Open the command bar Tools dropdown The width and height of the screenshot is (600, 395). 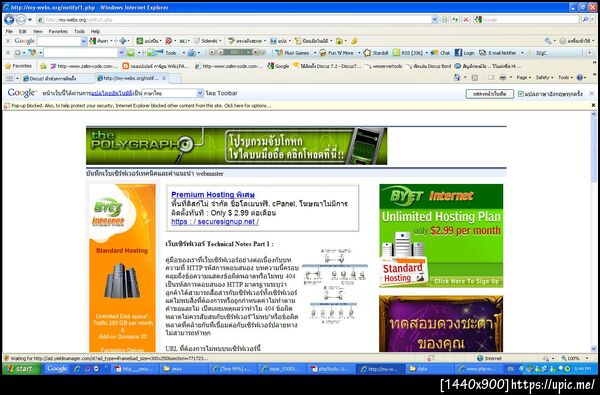click(565, 78)
